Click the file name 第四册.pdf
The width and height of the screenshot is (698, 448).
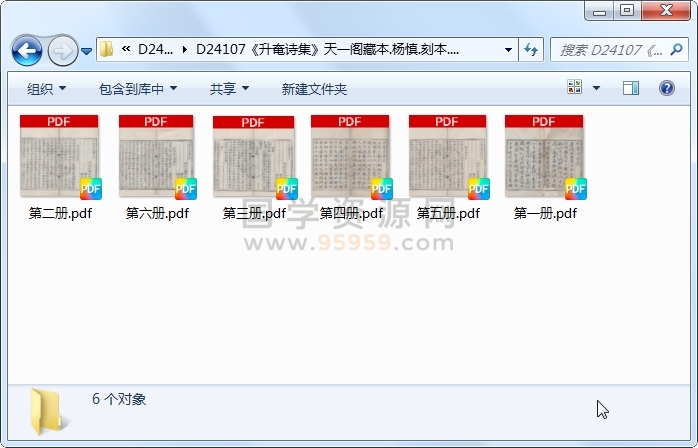tap(351, 213)
